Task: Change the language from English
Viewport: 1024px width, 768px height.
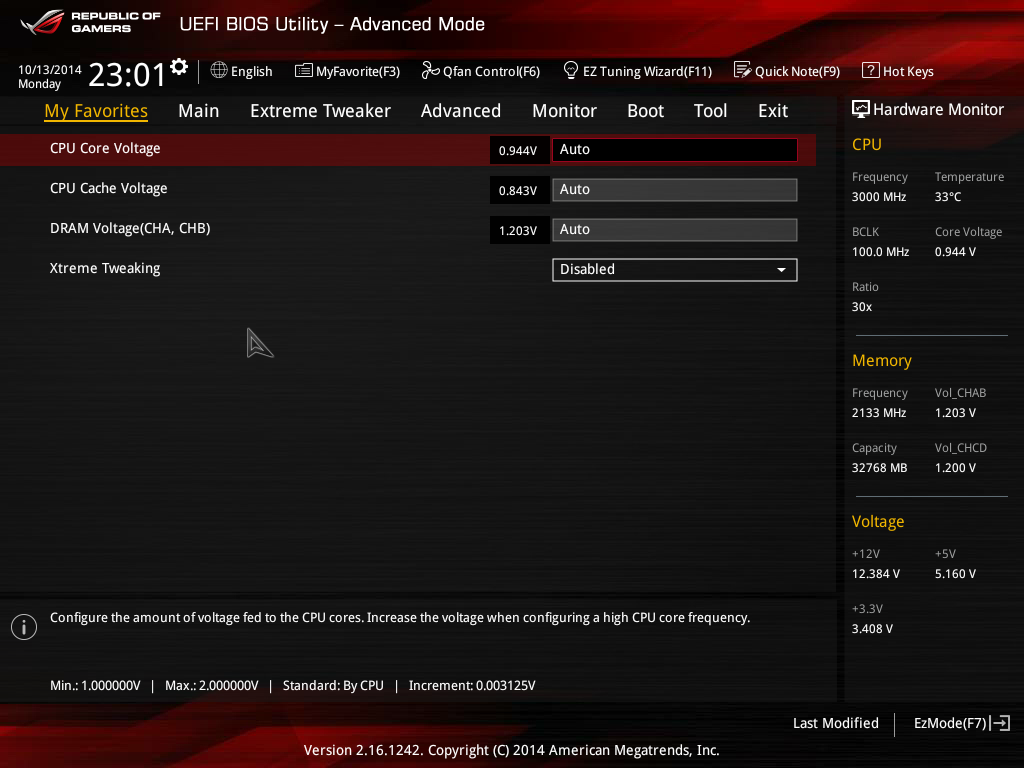Action: (251, 71)
